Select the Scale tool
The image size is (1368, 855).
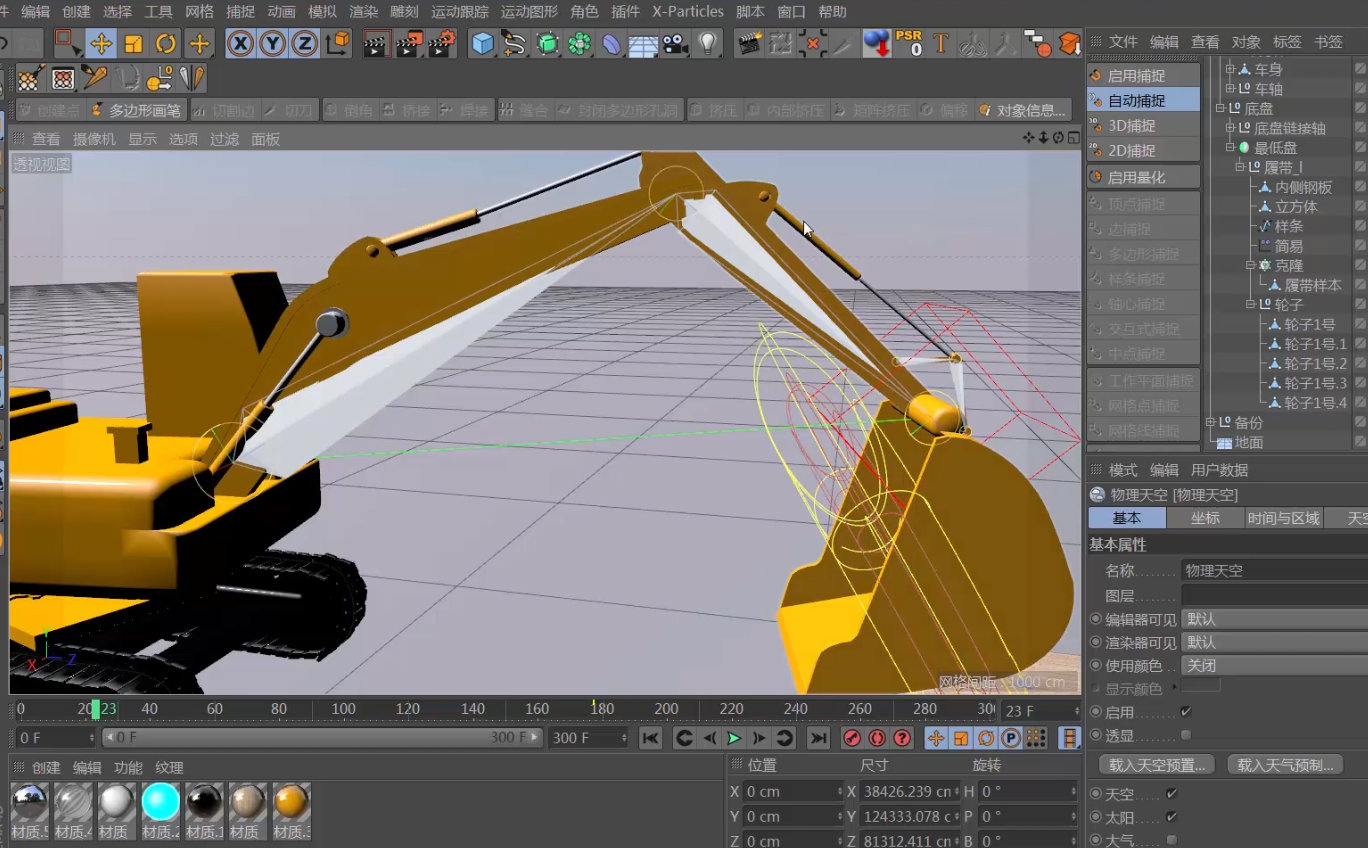point(132,43)
